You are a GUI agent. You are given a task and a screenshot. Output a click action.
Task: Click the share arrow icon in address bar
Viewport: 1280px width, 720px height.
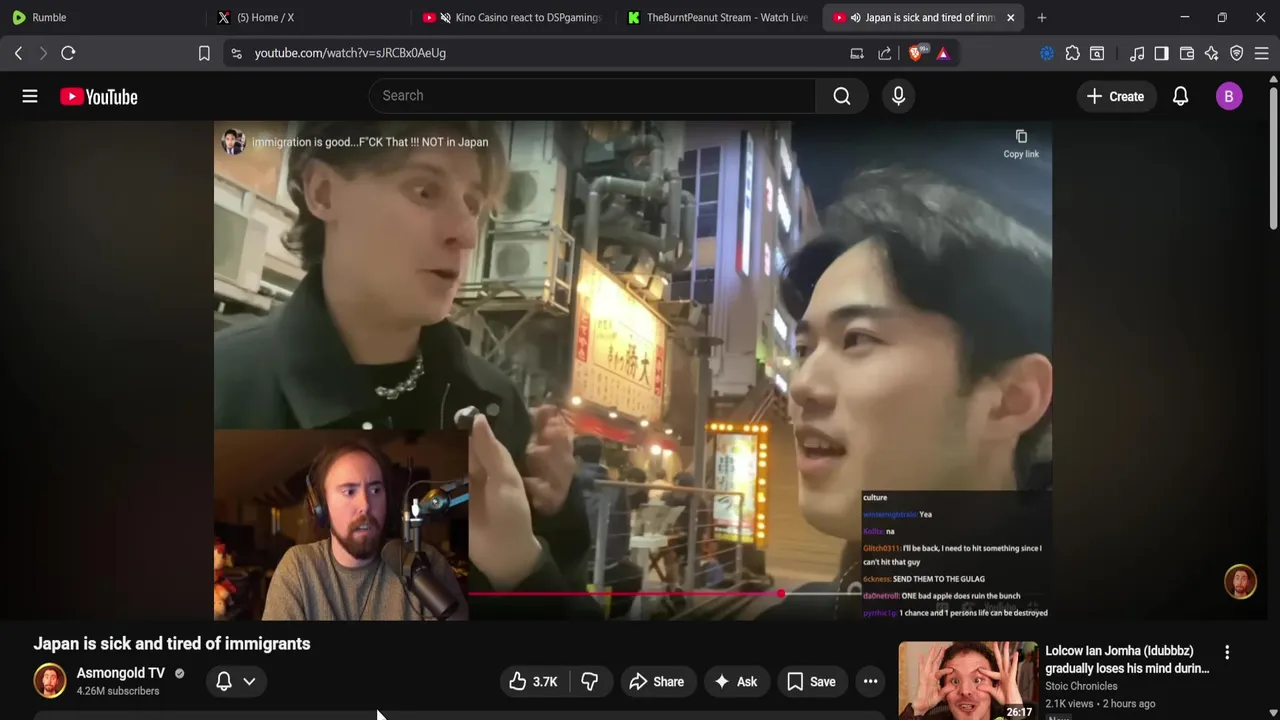point(885,53)
